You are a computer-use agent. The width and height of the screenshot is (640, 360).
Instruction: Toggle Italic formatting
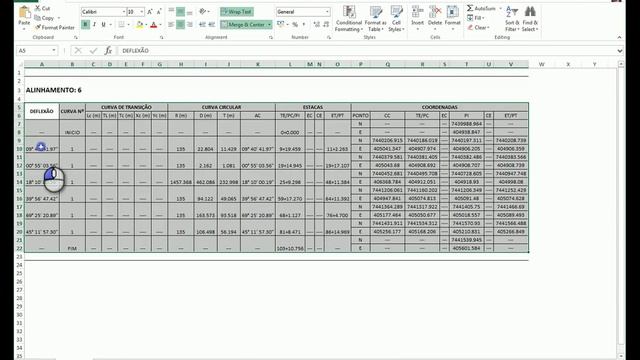coord(94,25)
